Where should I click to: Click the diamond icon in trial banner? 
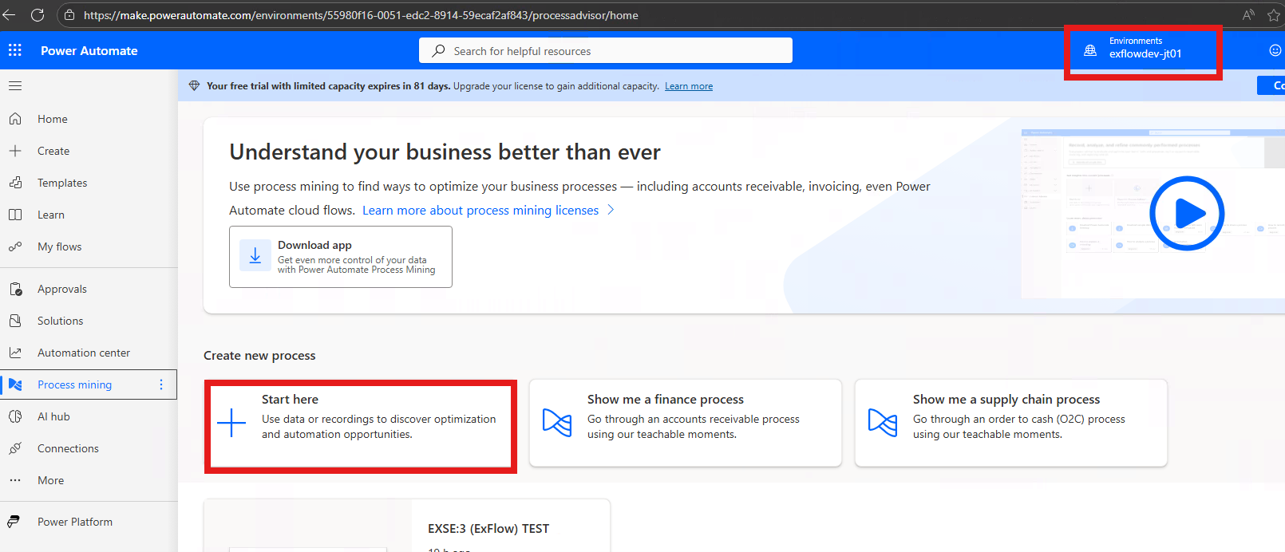coord(194,86)
